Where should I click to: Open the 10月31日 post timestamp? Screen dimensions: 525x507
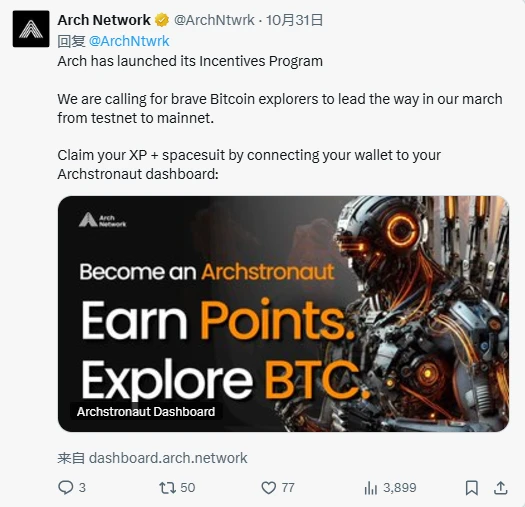click(x=294, y=20)
